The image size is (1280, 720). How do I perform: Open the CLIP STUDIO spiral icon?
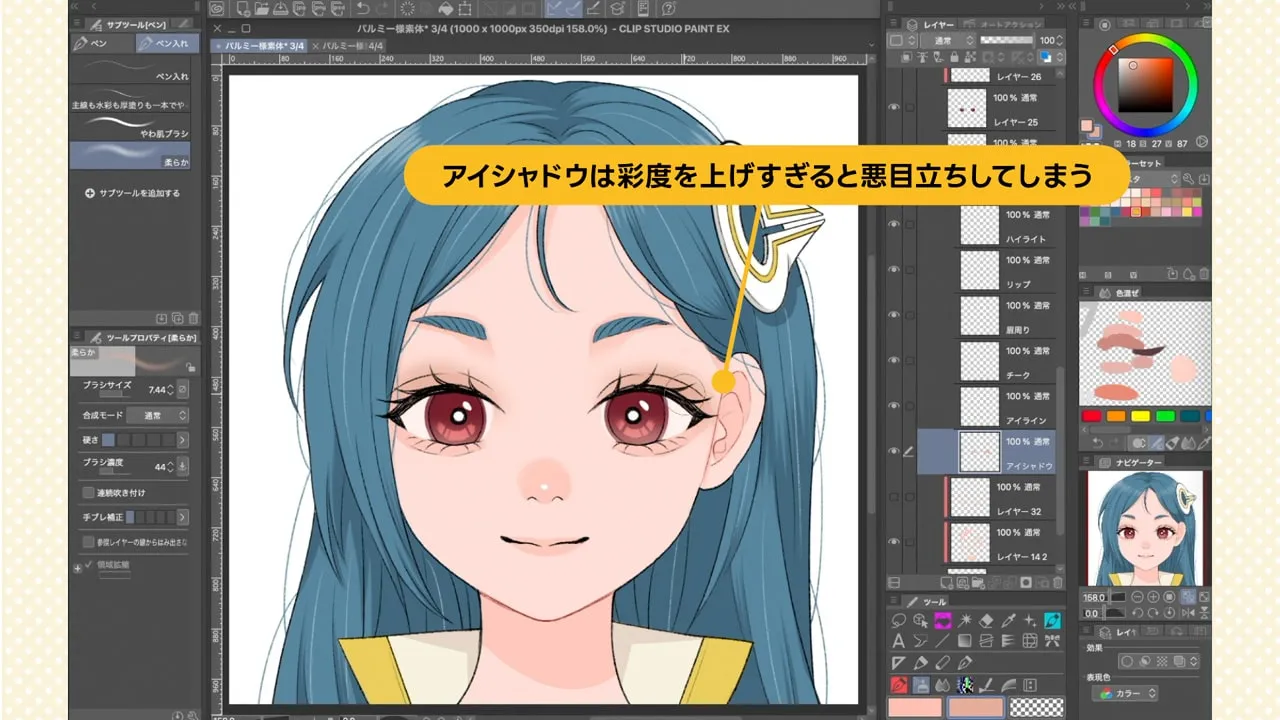[x=217, y=9]
